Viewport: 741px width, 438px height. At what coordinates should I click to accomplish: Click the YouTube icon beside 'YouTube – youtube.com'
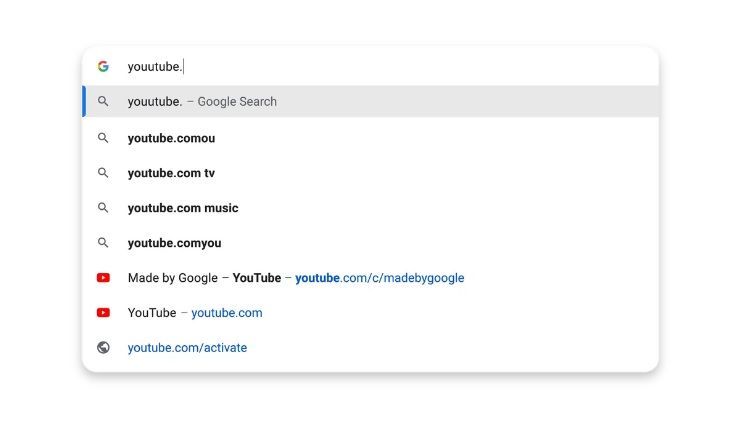103,313
